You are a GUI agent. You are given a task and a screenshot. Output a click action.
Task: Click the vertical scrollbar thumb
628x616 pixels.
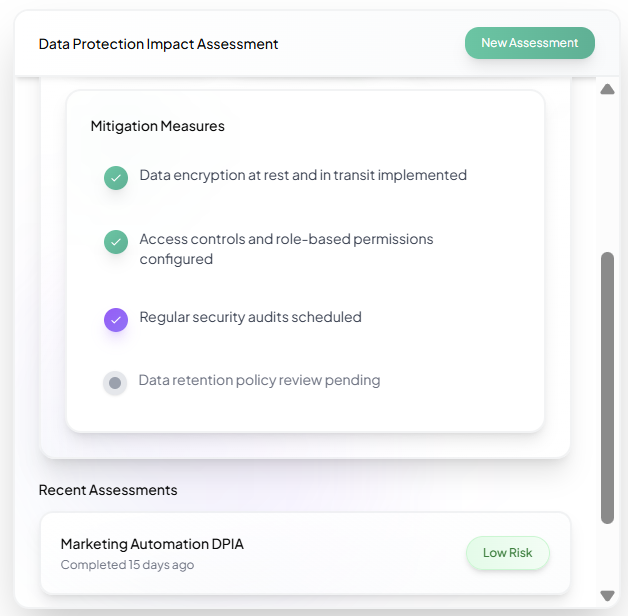607,387
